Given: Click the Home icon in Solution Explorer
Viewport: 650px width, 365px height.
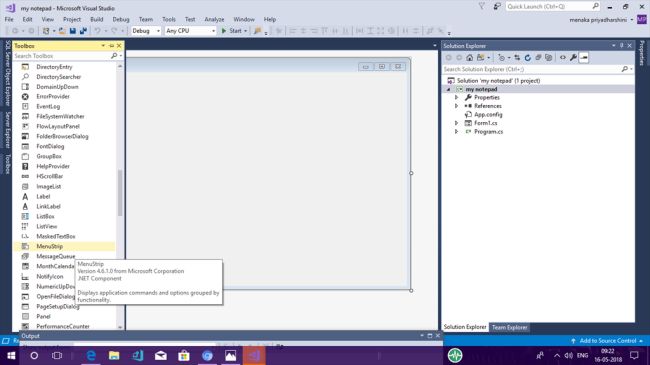Looking at the screenshot, I should (x=469, y=58).
